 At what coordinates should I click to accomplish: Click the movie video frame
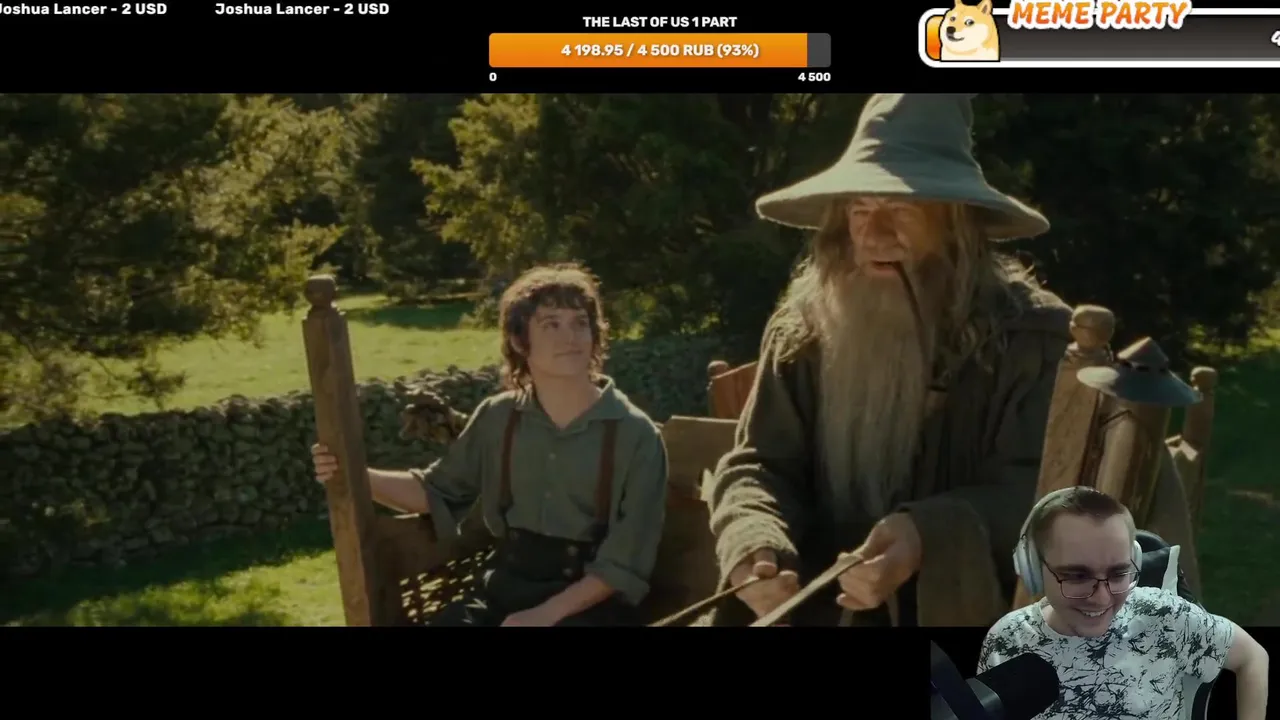coord(640,360)
